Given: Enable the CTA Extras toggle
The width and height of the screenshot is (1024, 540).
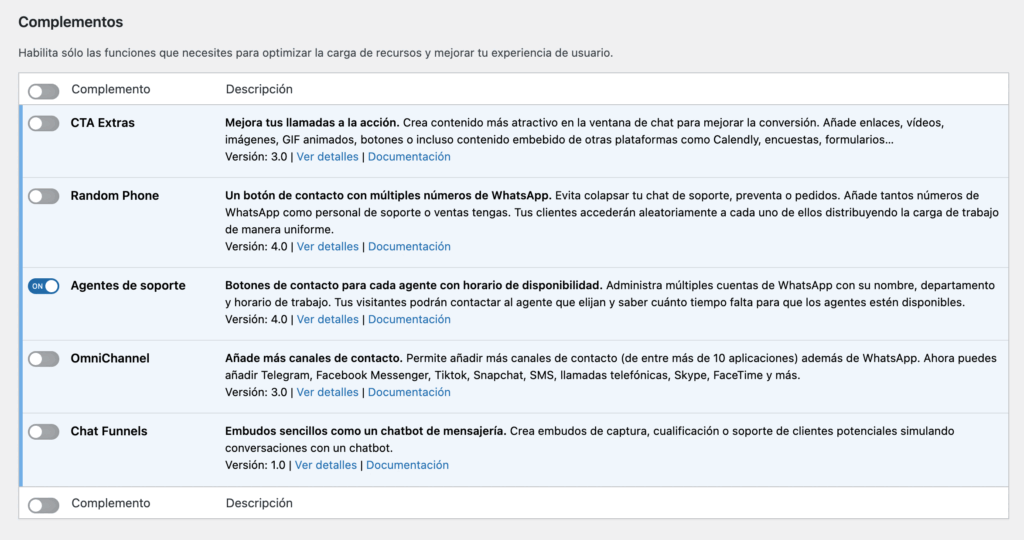Looking at the screenshot, I should coord(43,123).
